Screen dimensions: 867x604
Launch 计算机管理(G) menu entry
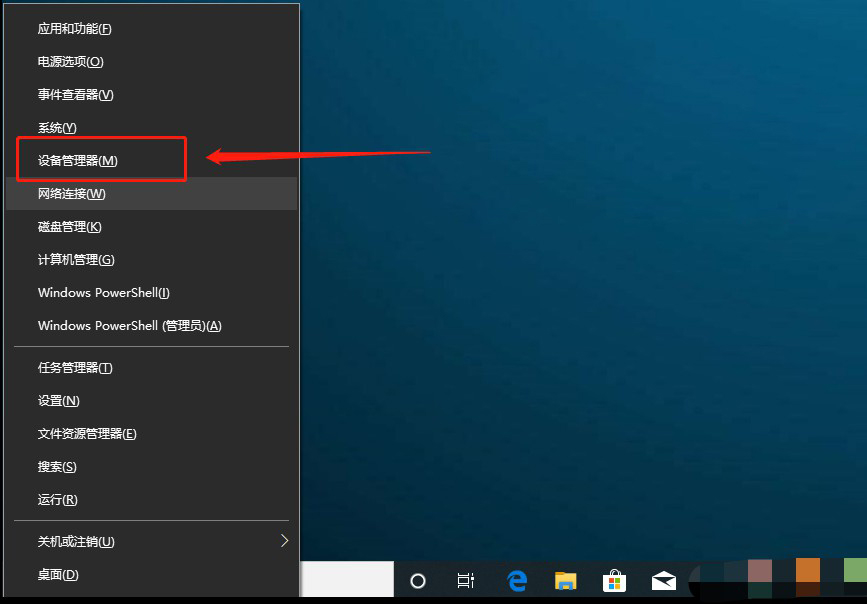77,260
